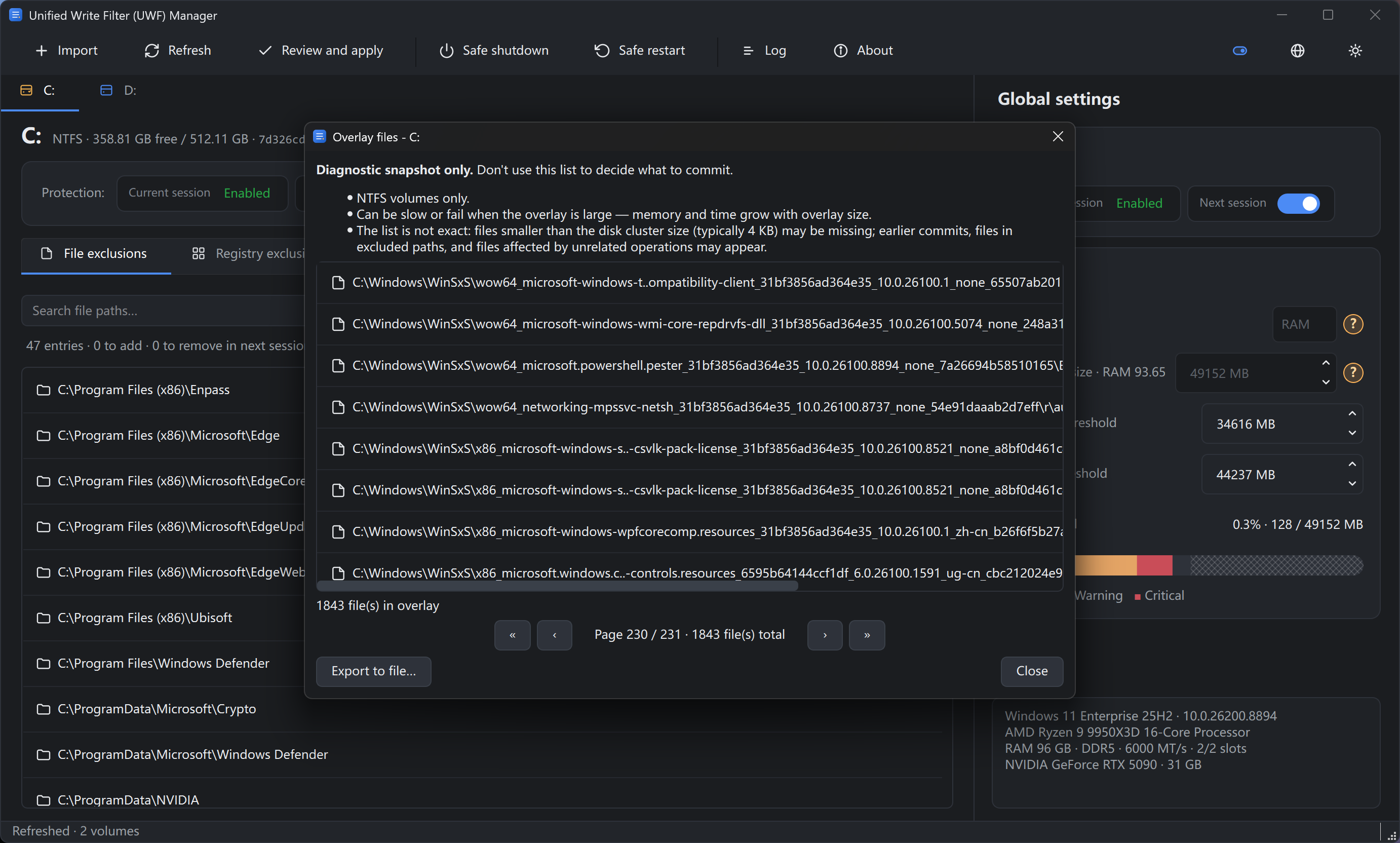
Task: Increase the 44237 MB threshold value
Action: (x=1352, y=464)
